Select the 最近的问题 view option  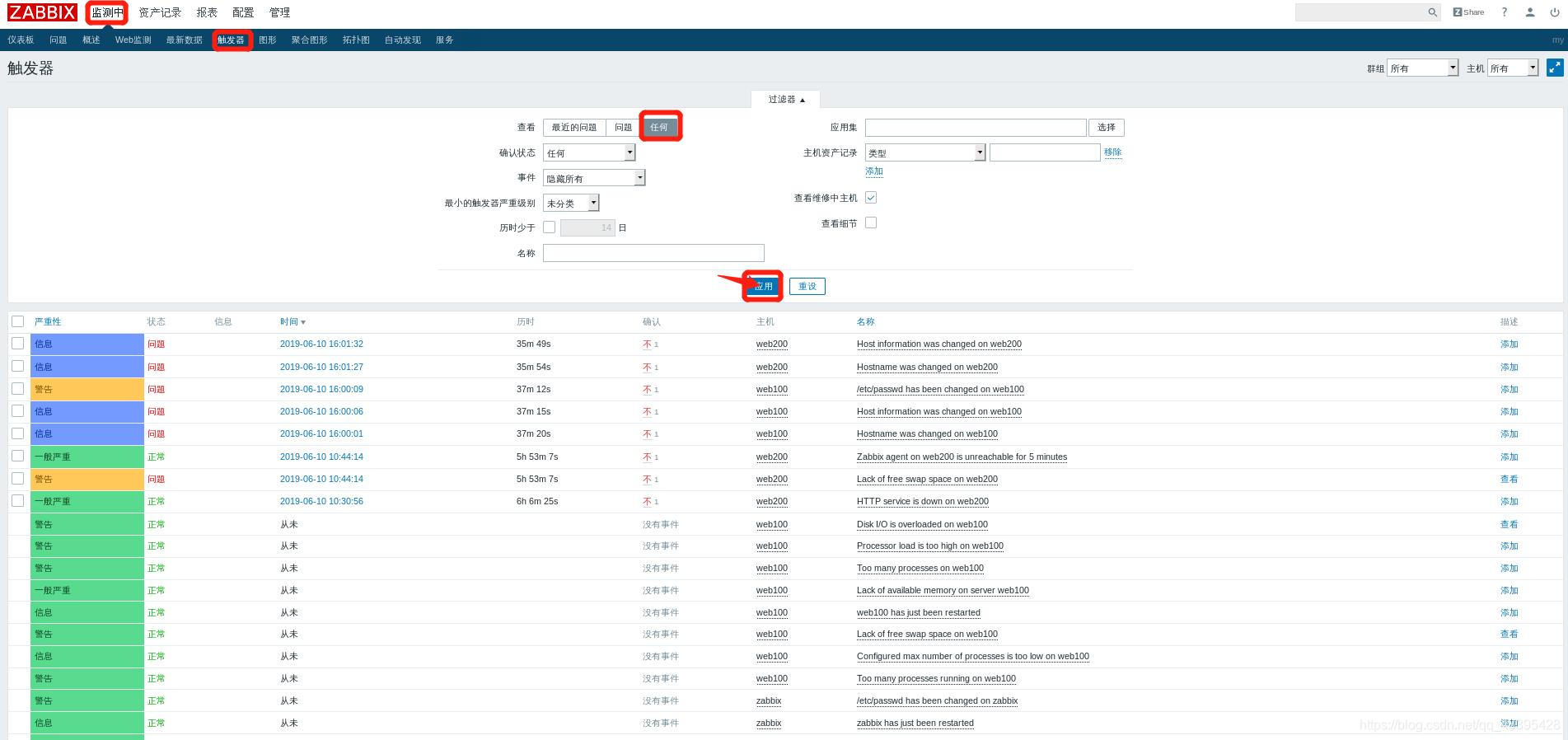click(574, 127)
